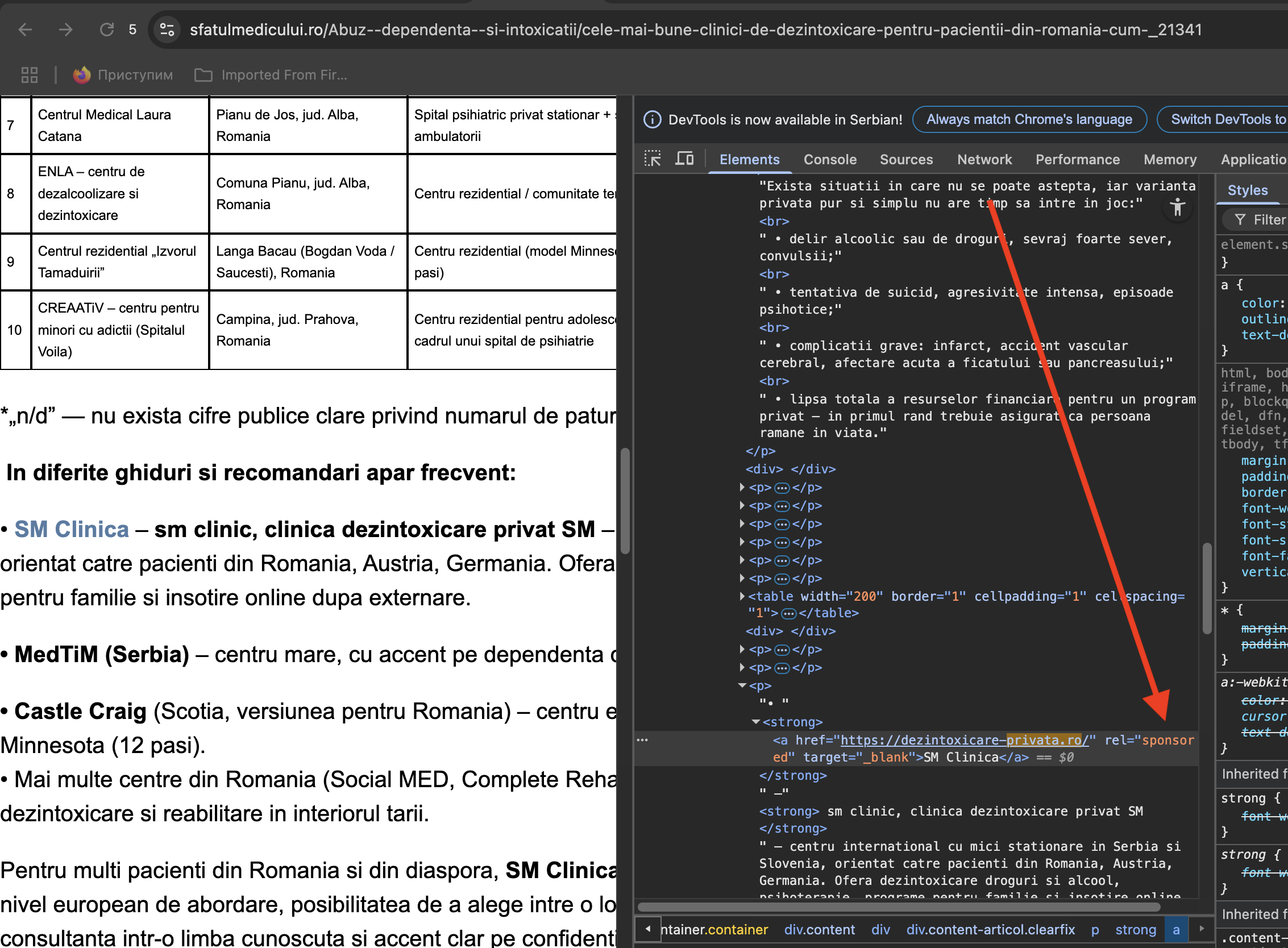1288x948 pixels.
Task: Open the Sources tab
Action: 906,160
